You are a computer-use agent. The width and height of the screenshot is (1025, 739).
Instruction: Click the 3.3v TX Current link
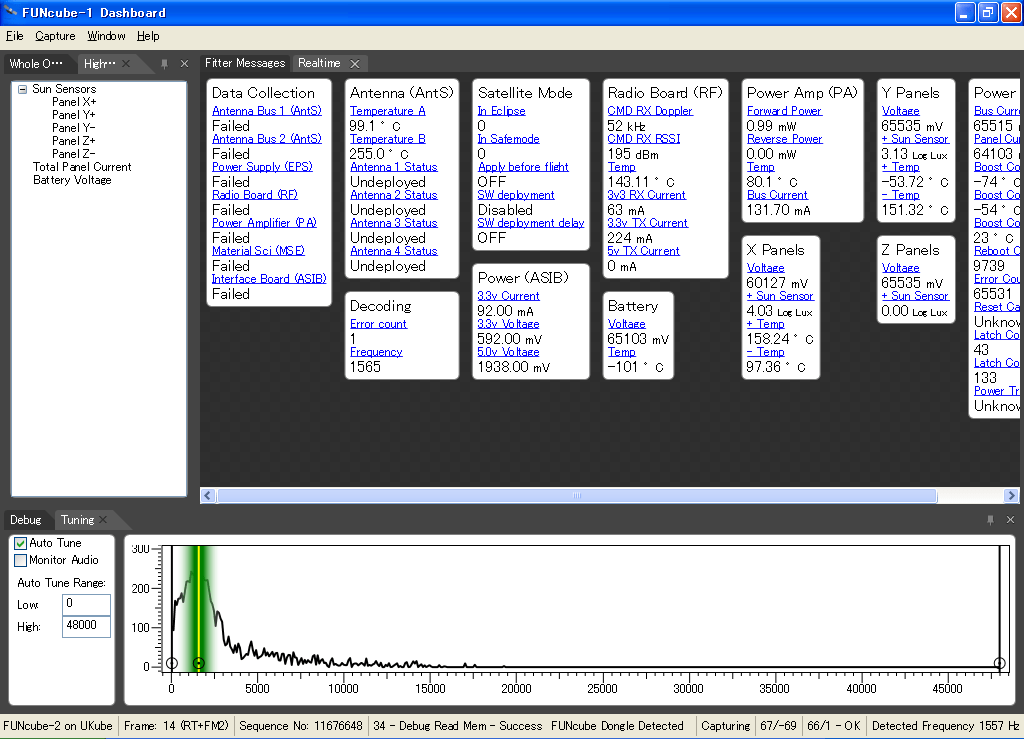coord(647,223)
